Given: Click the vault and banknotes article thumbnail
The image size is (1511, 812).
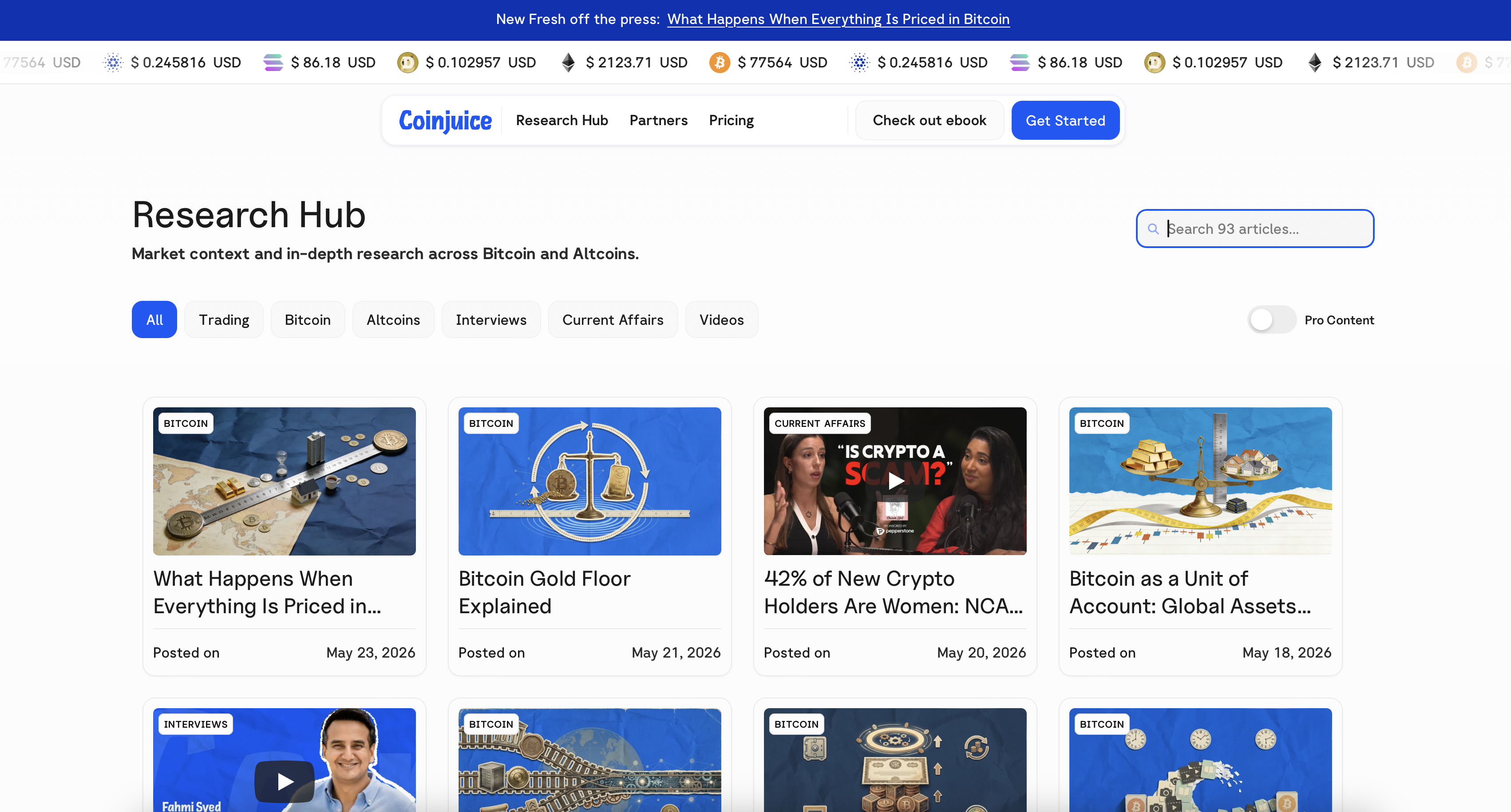Looking at the screenshot, I should click(895, 761).
